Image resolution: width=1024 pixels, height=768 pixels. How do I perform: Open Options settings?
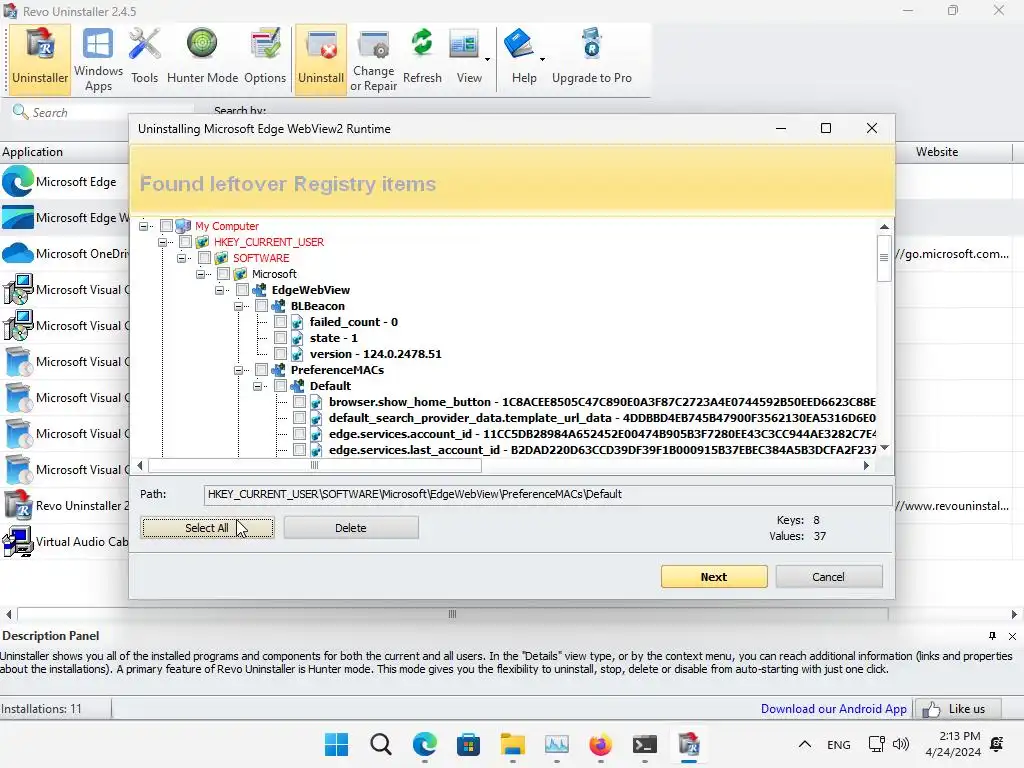pyautogui.click(x=265, y=59)
